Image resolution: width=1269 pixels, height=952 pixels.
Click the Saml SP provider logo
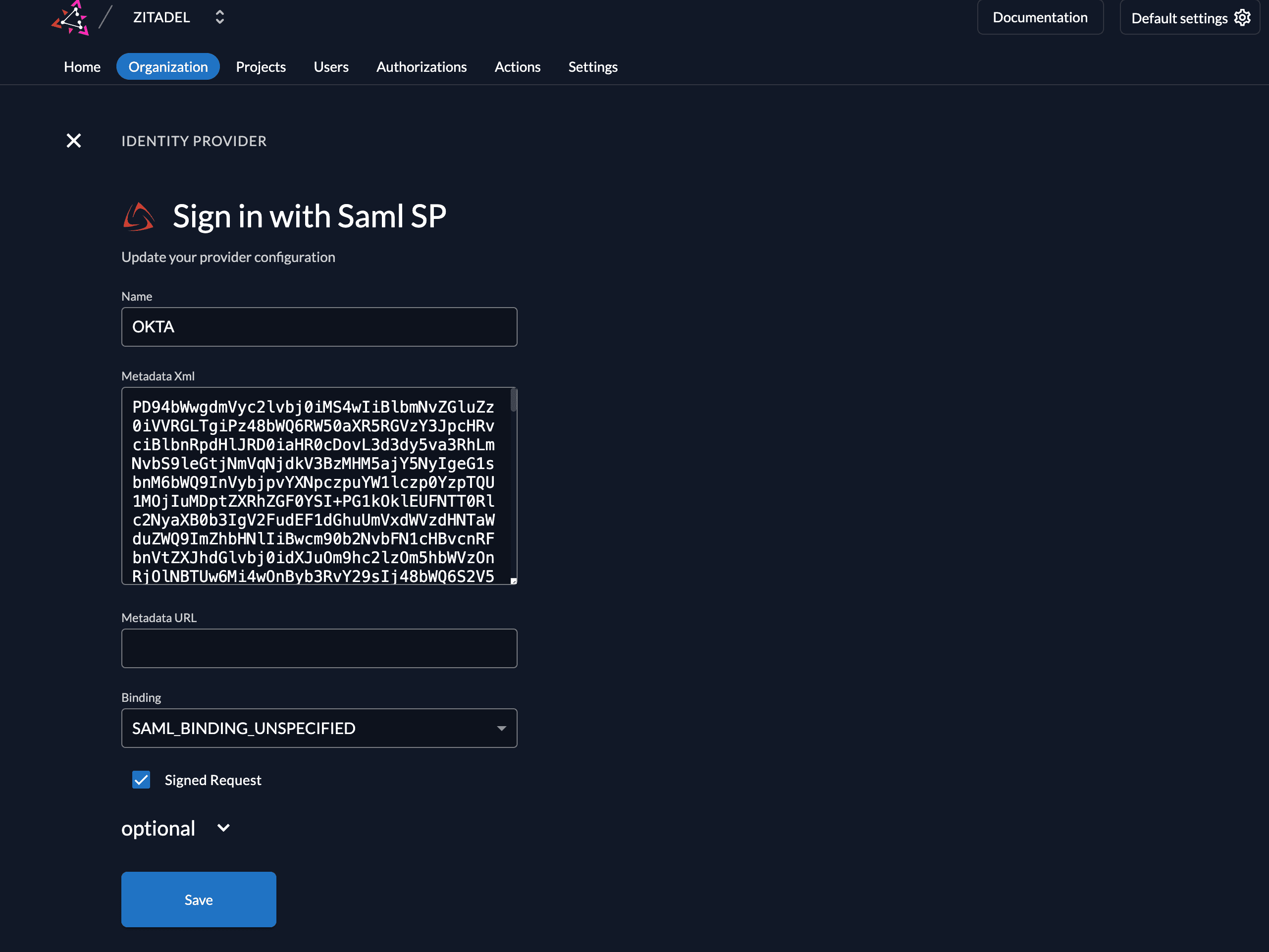(x=139, y=217)
